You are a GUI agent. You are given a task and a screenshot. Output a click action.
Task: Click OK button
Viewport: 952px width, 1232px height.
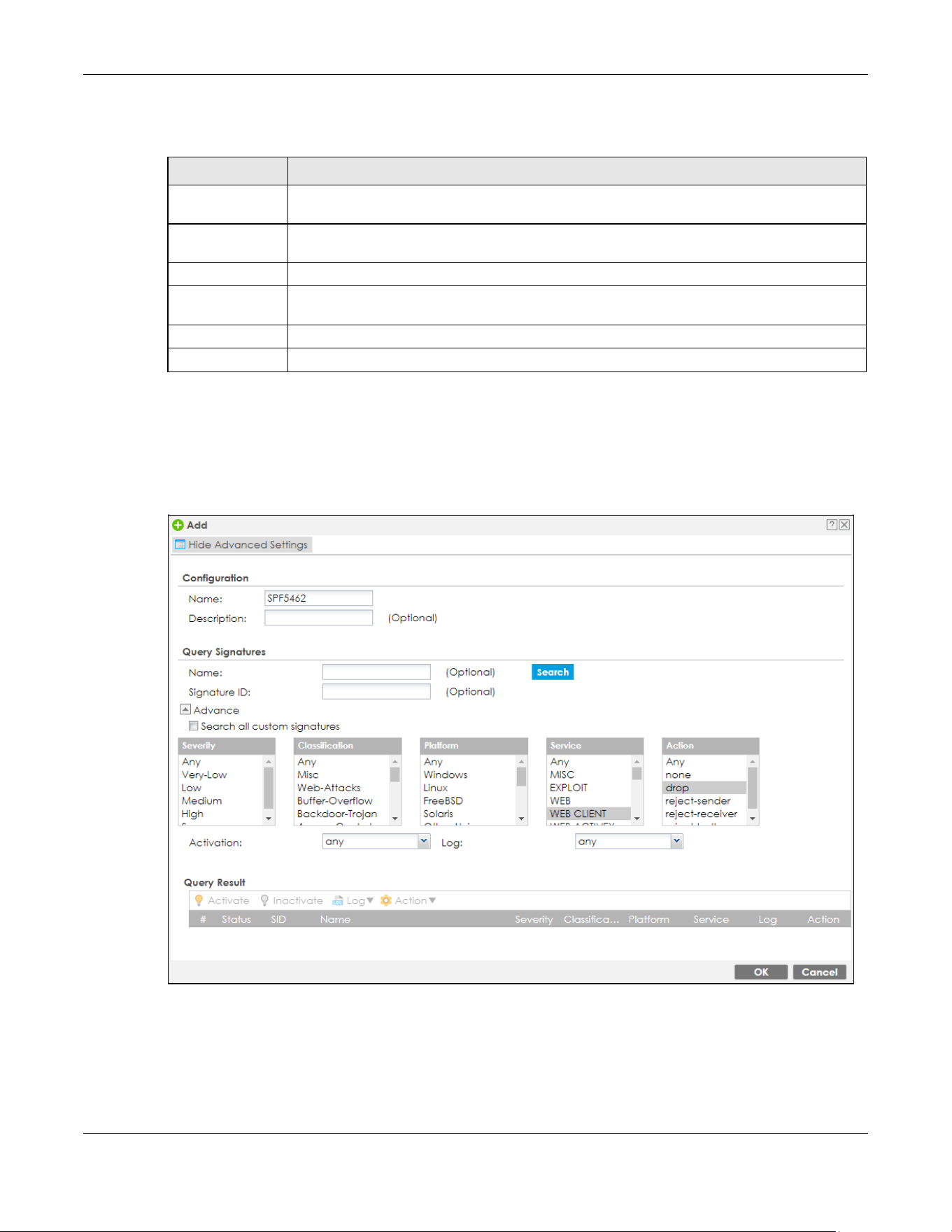point(761,972)
